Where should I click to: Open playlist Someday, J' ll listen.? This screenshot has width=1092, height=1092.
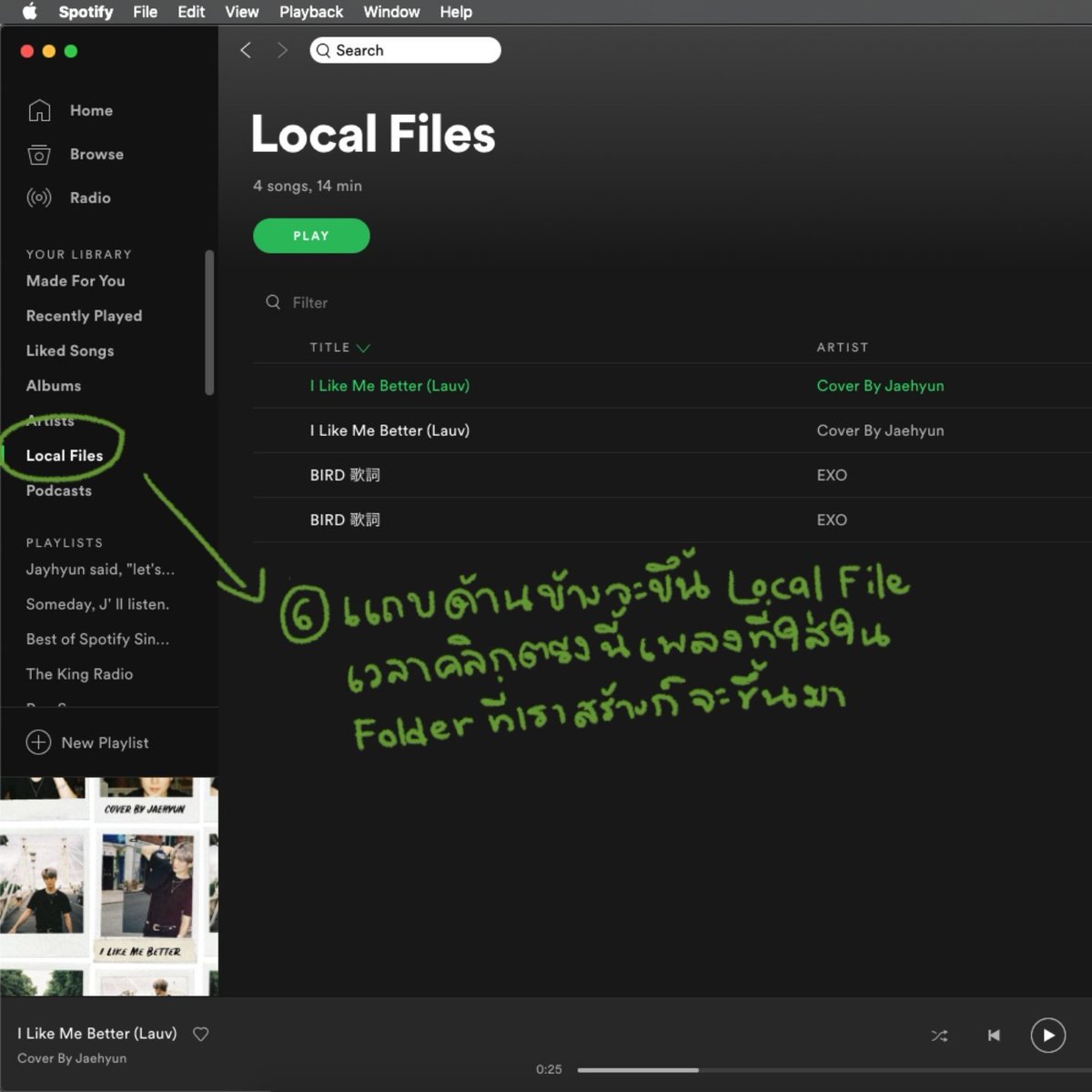pyautogui.click(x=97, y=603)
